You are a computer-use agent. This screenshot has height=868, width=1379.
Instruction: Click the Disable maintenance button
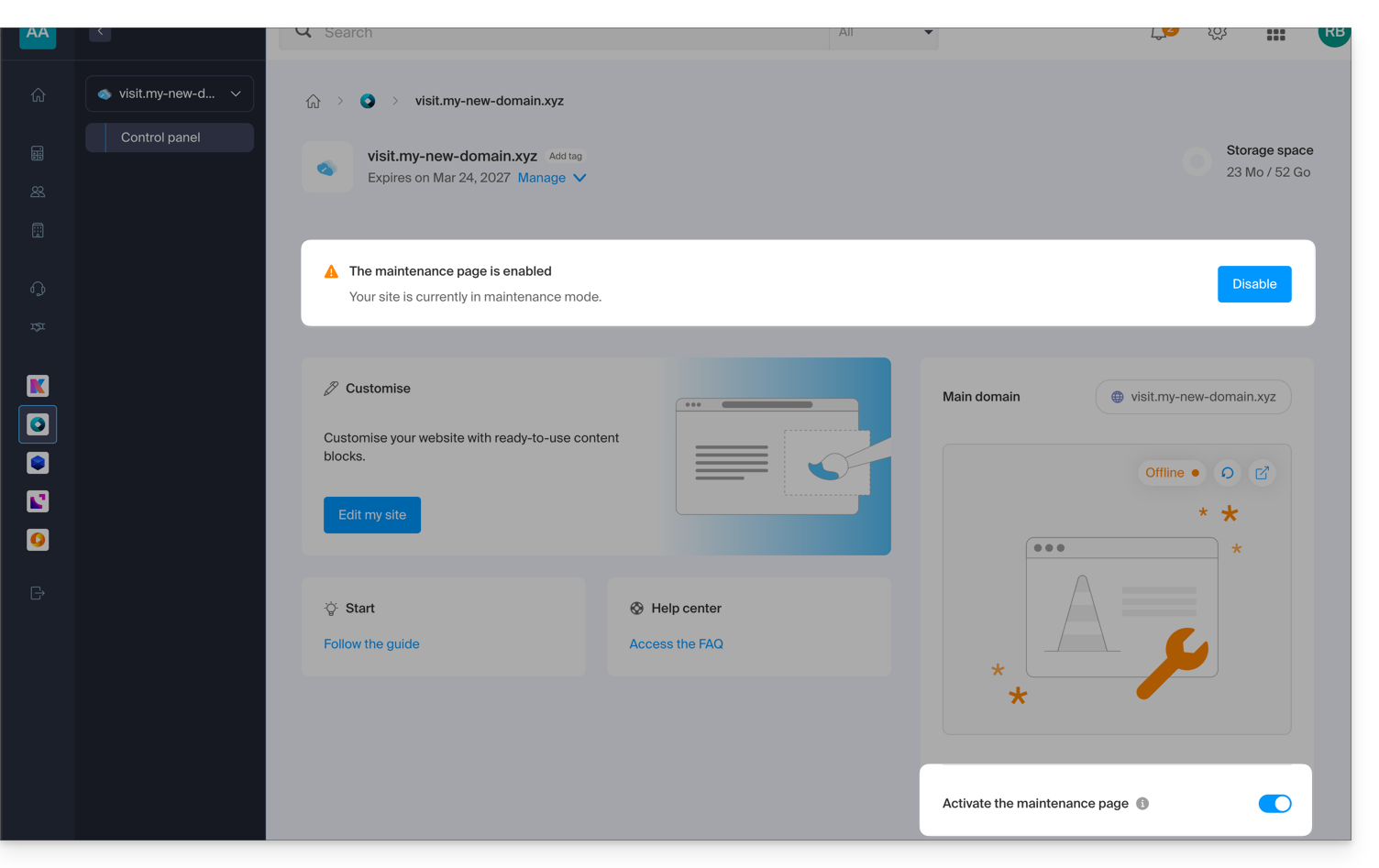[1253, 284]
